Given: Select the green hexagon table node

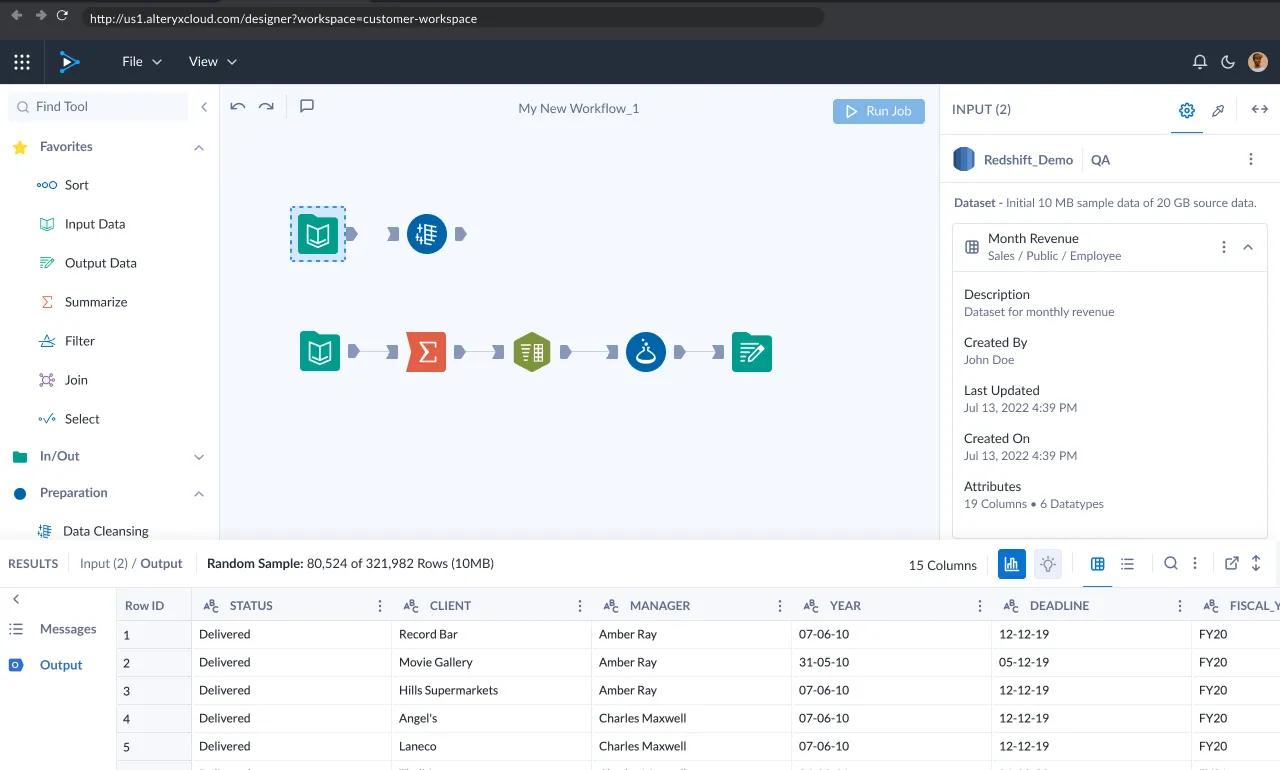Looking at the screenshot, I should click(532, 352).
